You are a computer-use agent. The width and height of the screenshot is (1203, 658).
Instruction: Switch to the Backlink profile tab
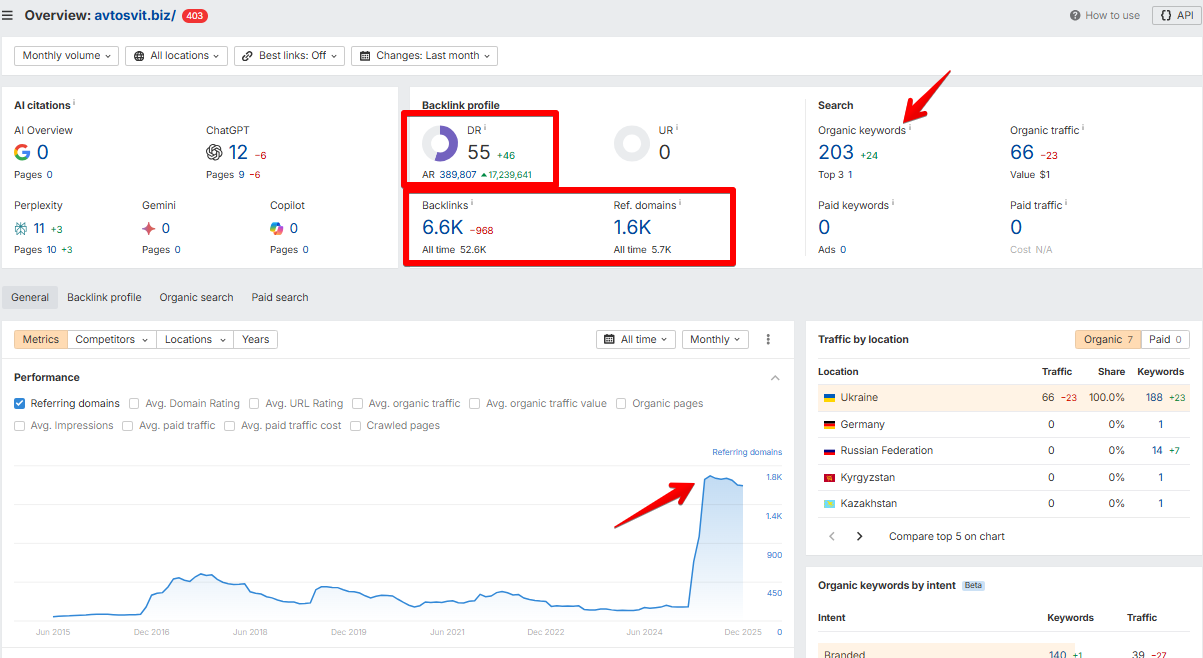coord(104,297)
